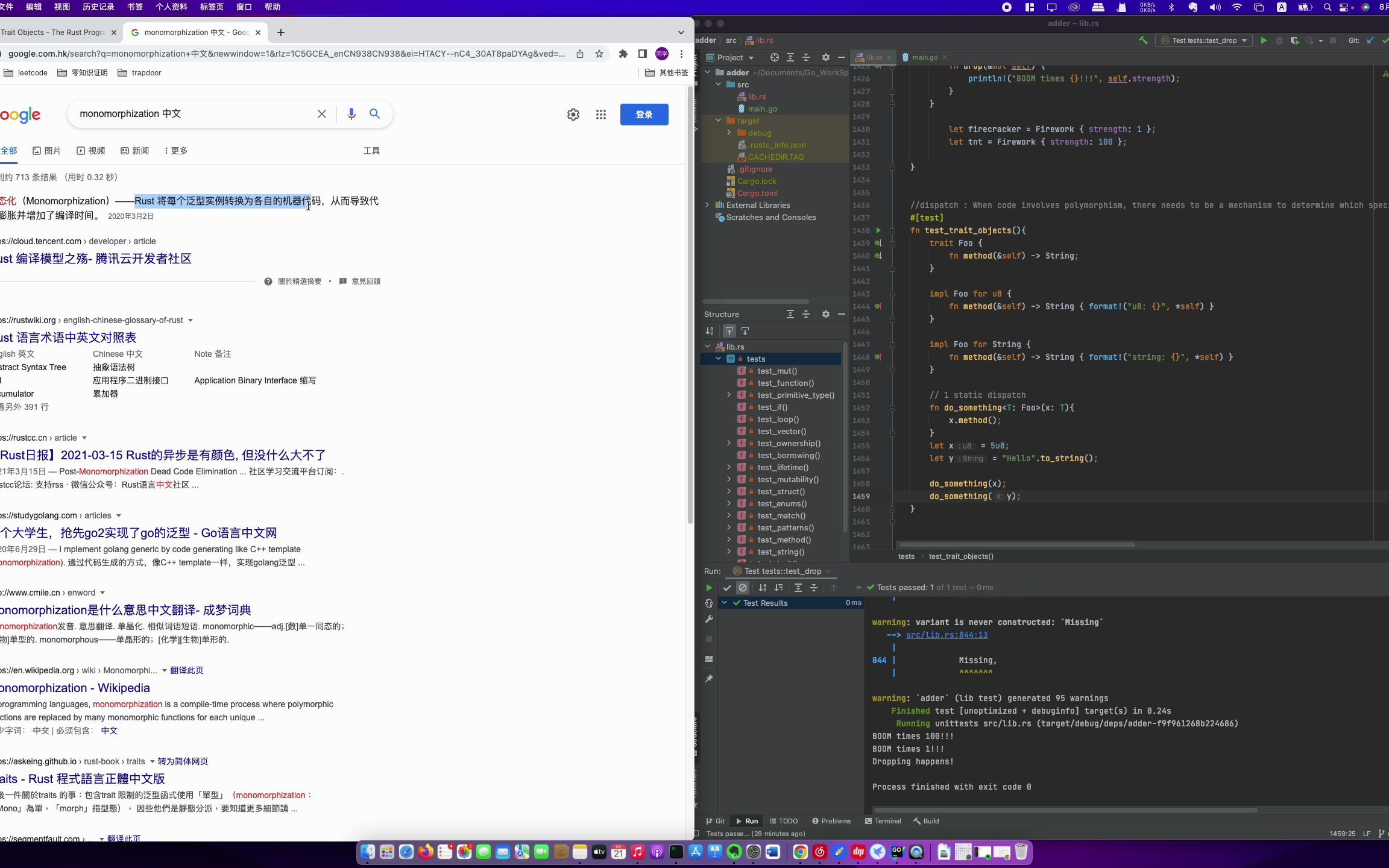Open the Google apps grid icon

point(600,115)
